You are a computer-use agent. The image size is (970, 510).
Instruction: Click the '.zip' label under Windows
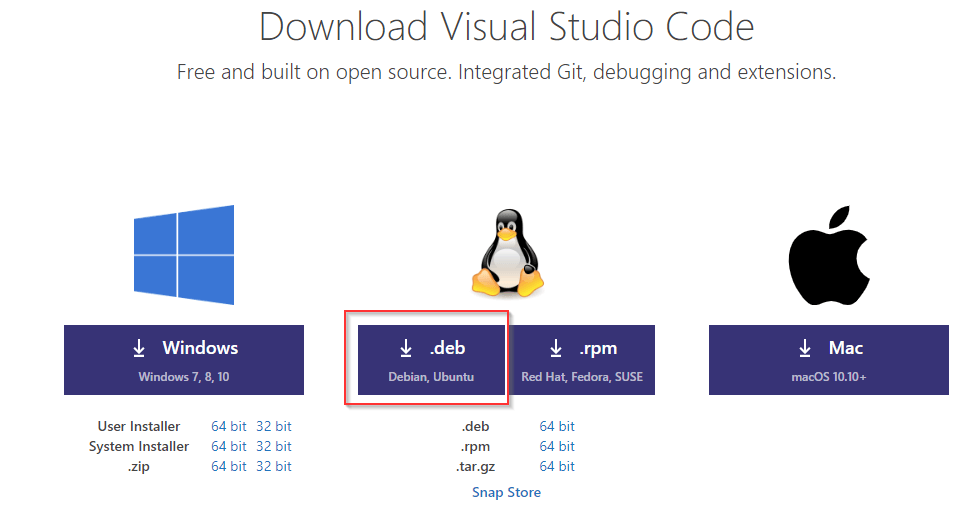(x=139, y=467)
